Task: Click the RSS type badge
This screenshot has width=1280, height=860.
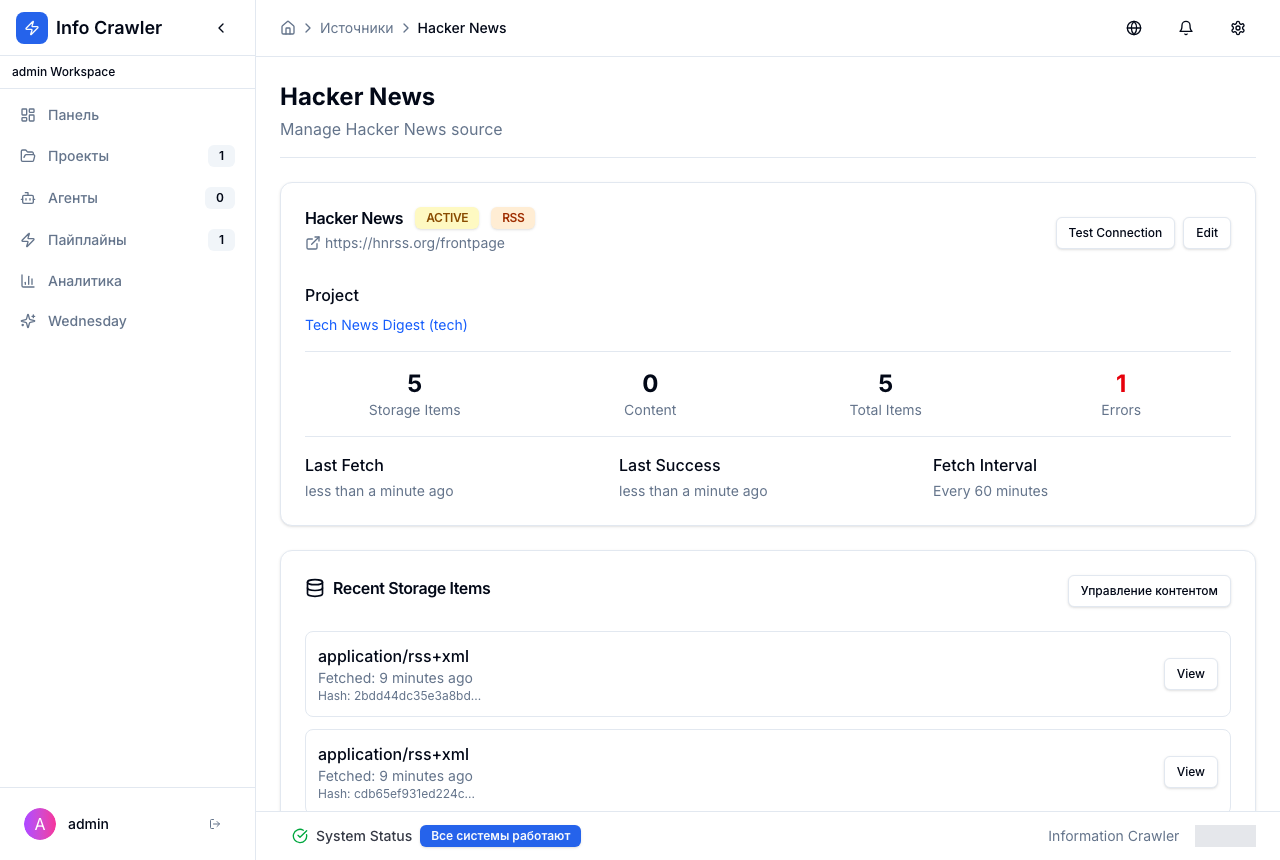Action: tap(513, 218)
